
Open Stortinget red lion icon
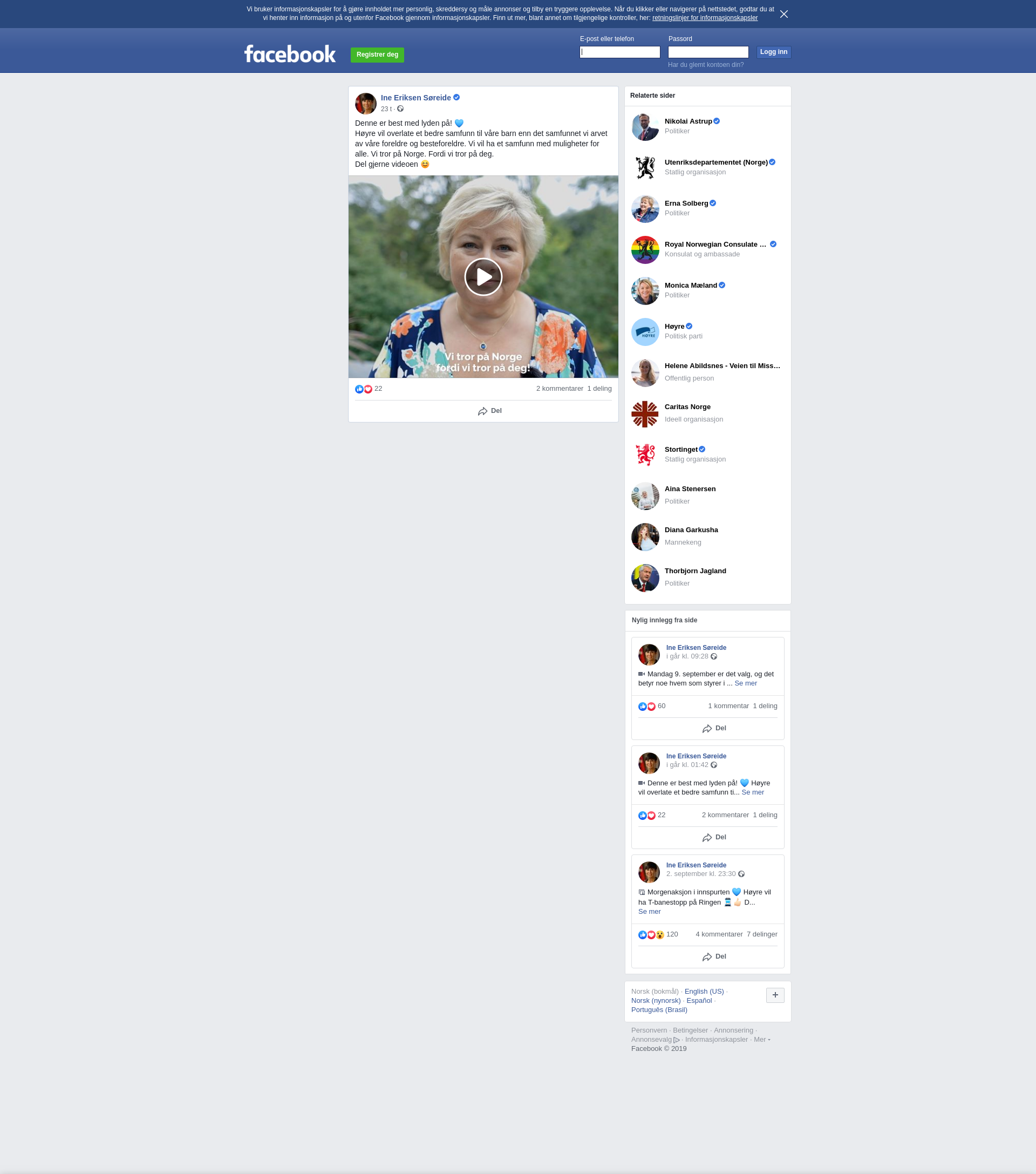[645, 455]
